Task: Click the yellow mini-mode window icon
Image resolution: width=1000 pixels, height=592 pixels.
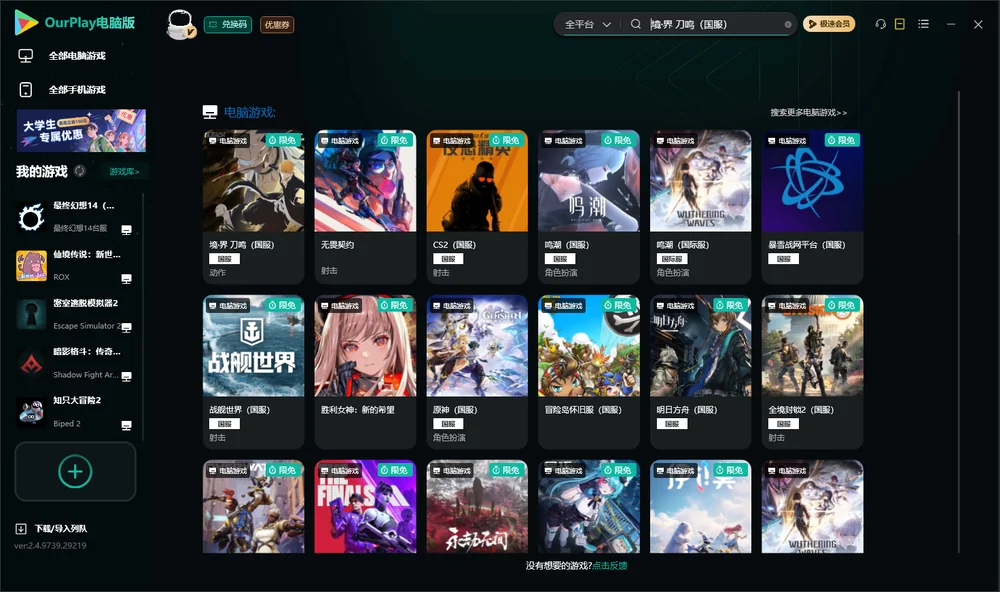Action: tap(899, 24)
